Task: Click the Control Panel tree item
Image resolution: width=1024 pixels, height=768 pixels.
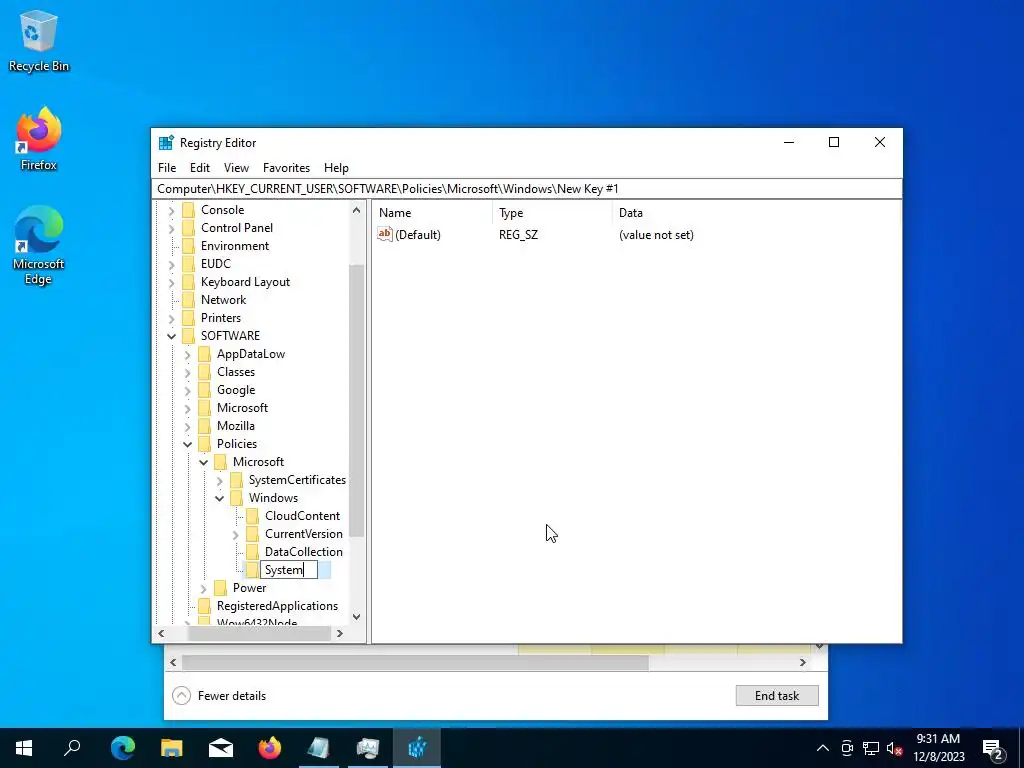Action: [x=236, y=228]
